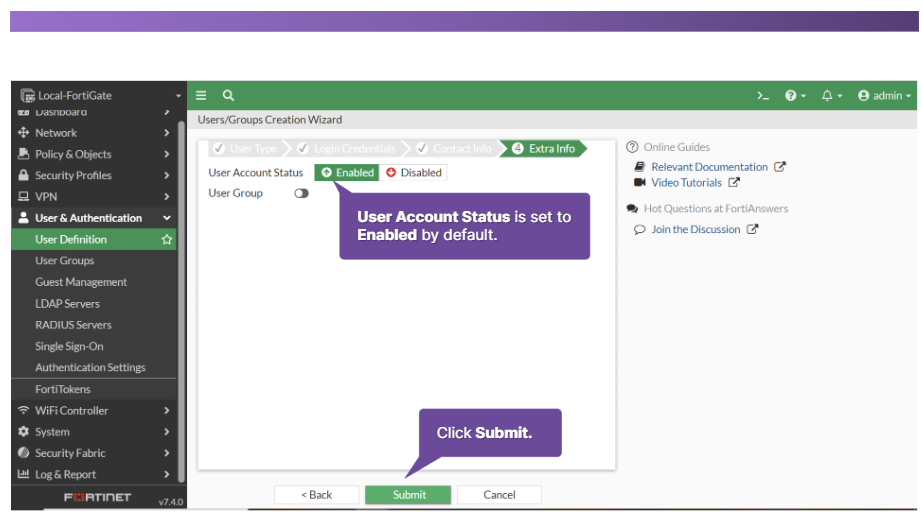Click the Fortinet logo in sidebar footer
The image size is (923, 524).
click(97, 498)
